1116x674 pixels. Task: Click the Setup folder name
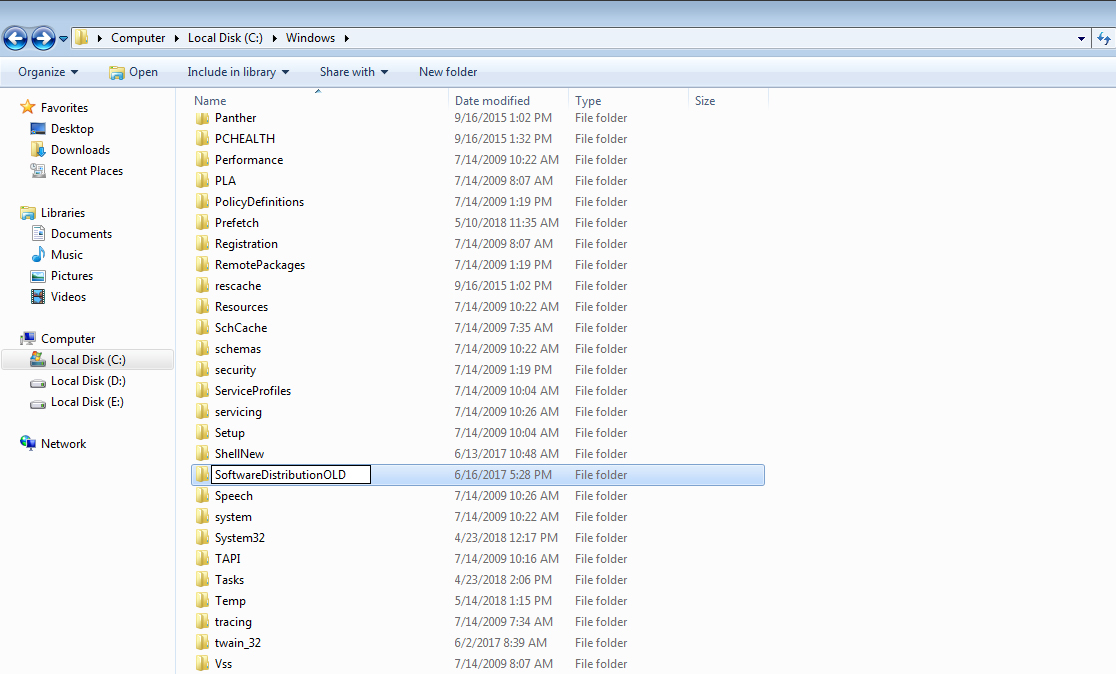230,433
